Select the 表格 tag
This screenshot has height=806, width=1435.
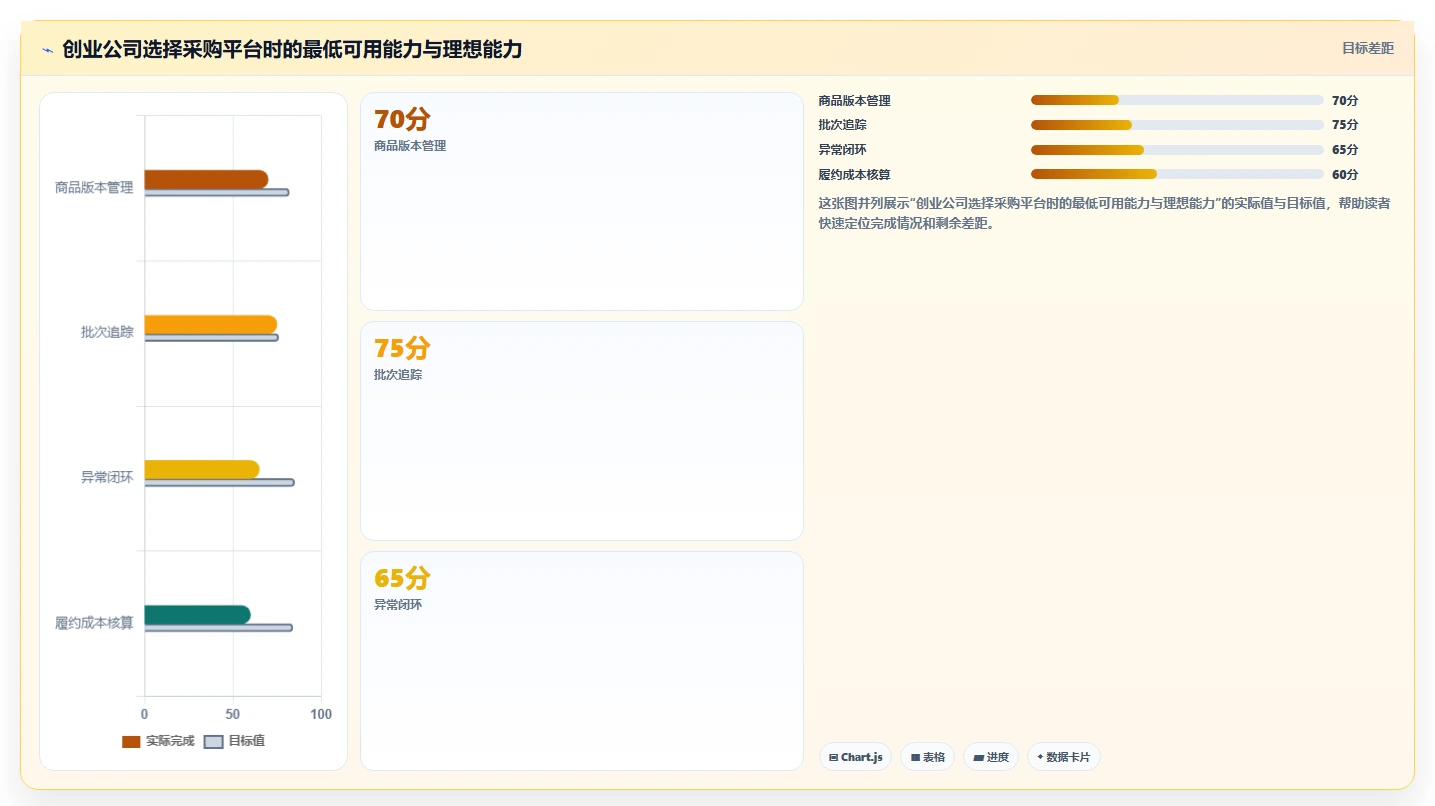(x=928, y=757)
